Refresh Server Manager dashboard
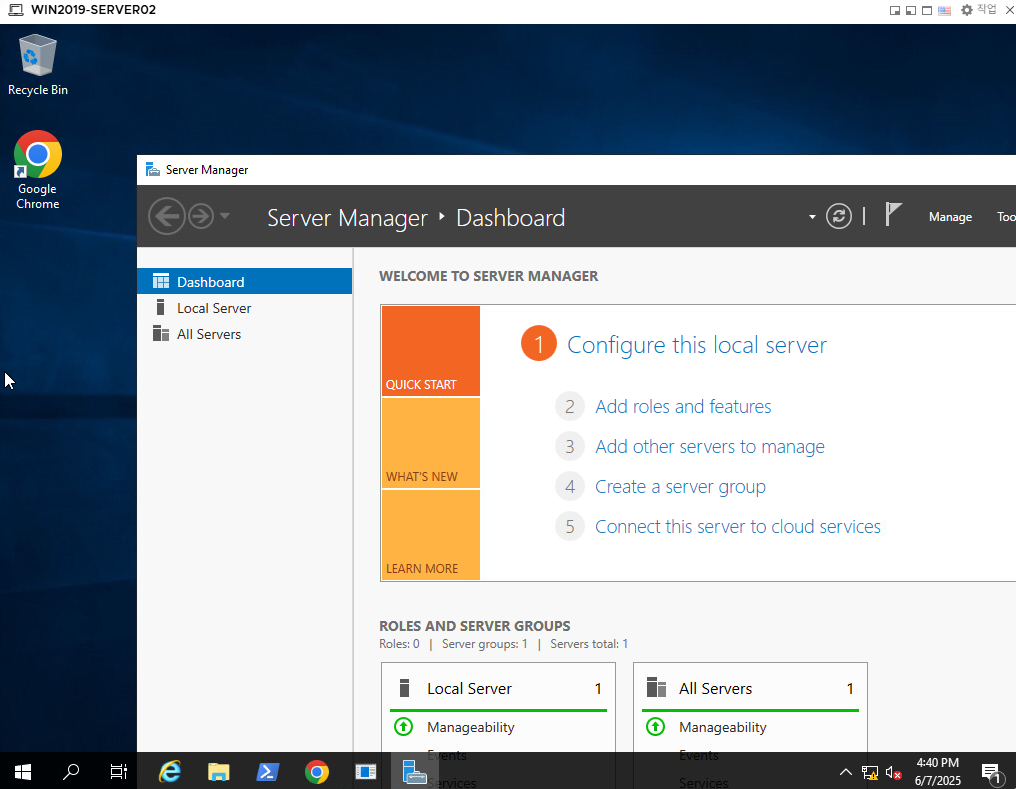This screenshot has width=1016, height=789. tap(838, 216)
